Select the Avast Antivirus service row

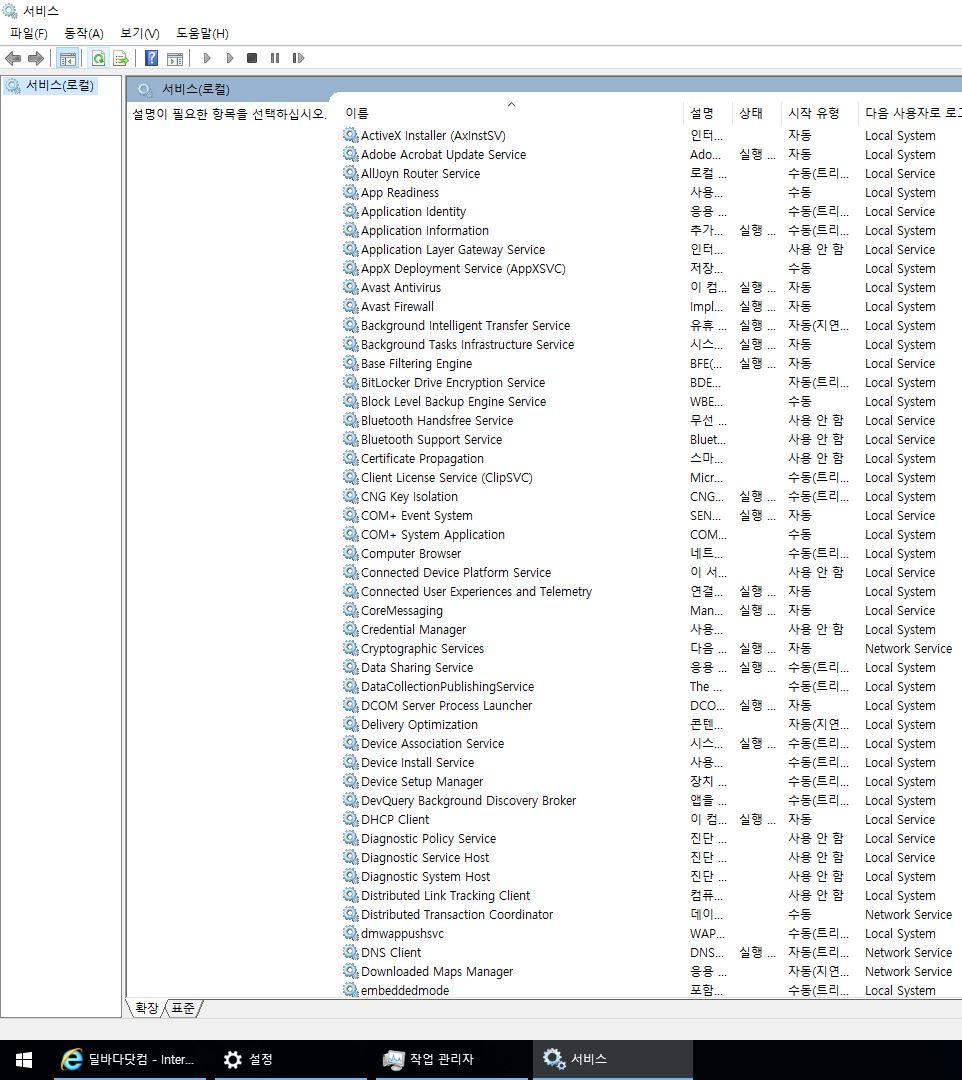(x=400, y=288)
